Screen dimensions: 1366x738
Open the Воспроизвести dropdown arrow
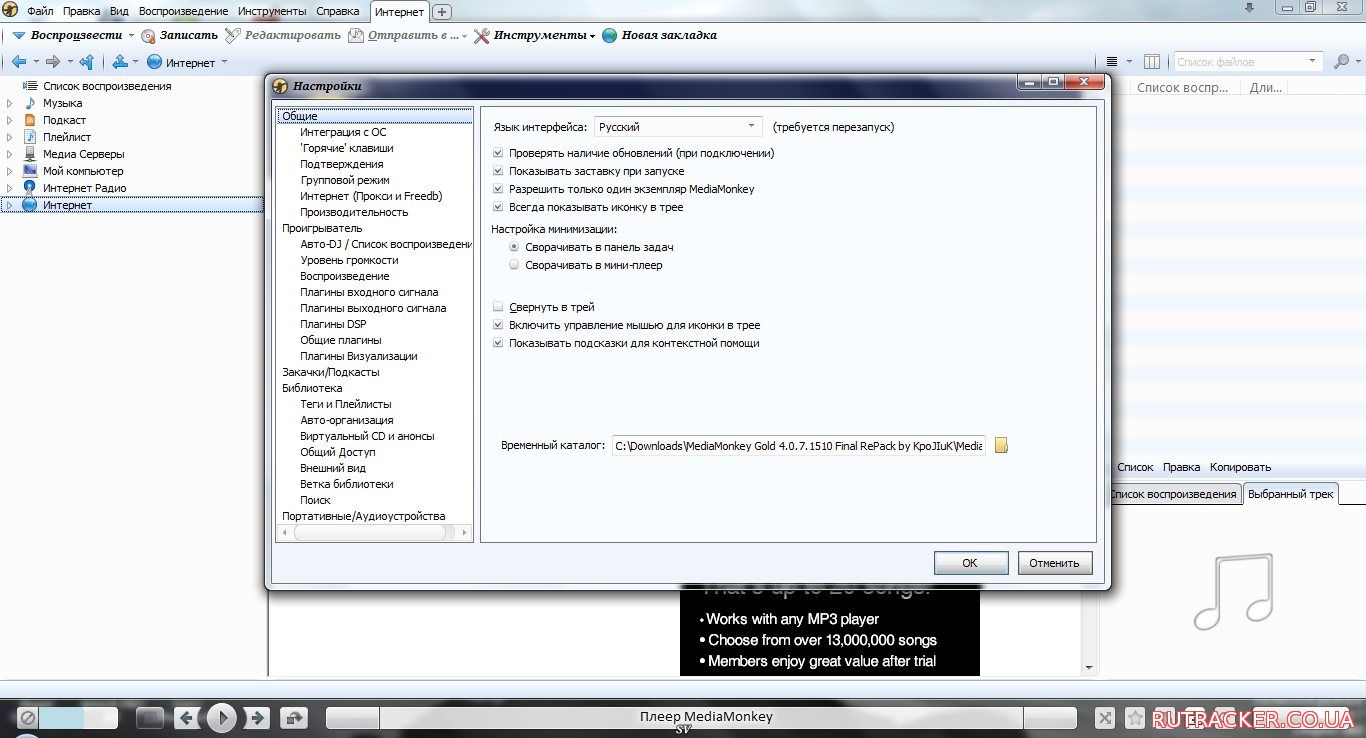[x=131, y=36]
